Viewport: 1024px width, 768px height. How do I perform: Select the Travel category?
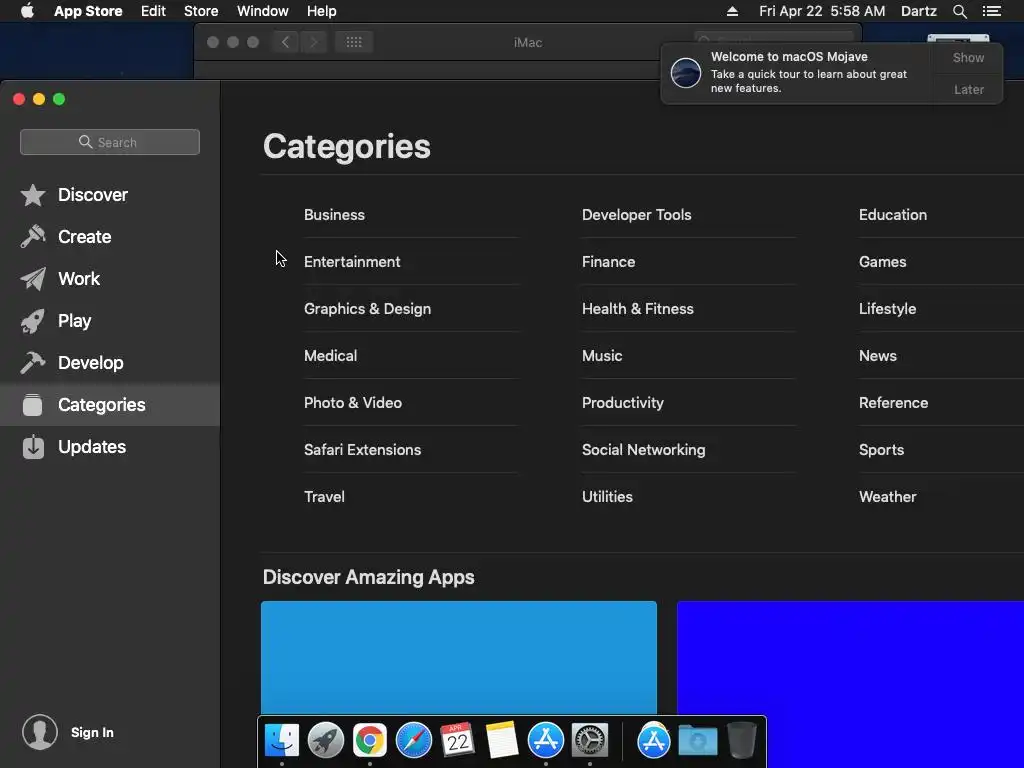[x=324, y=497]
